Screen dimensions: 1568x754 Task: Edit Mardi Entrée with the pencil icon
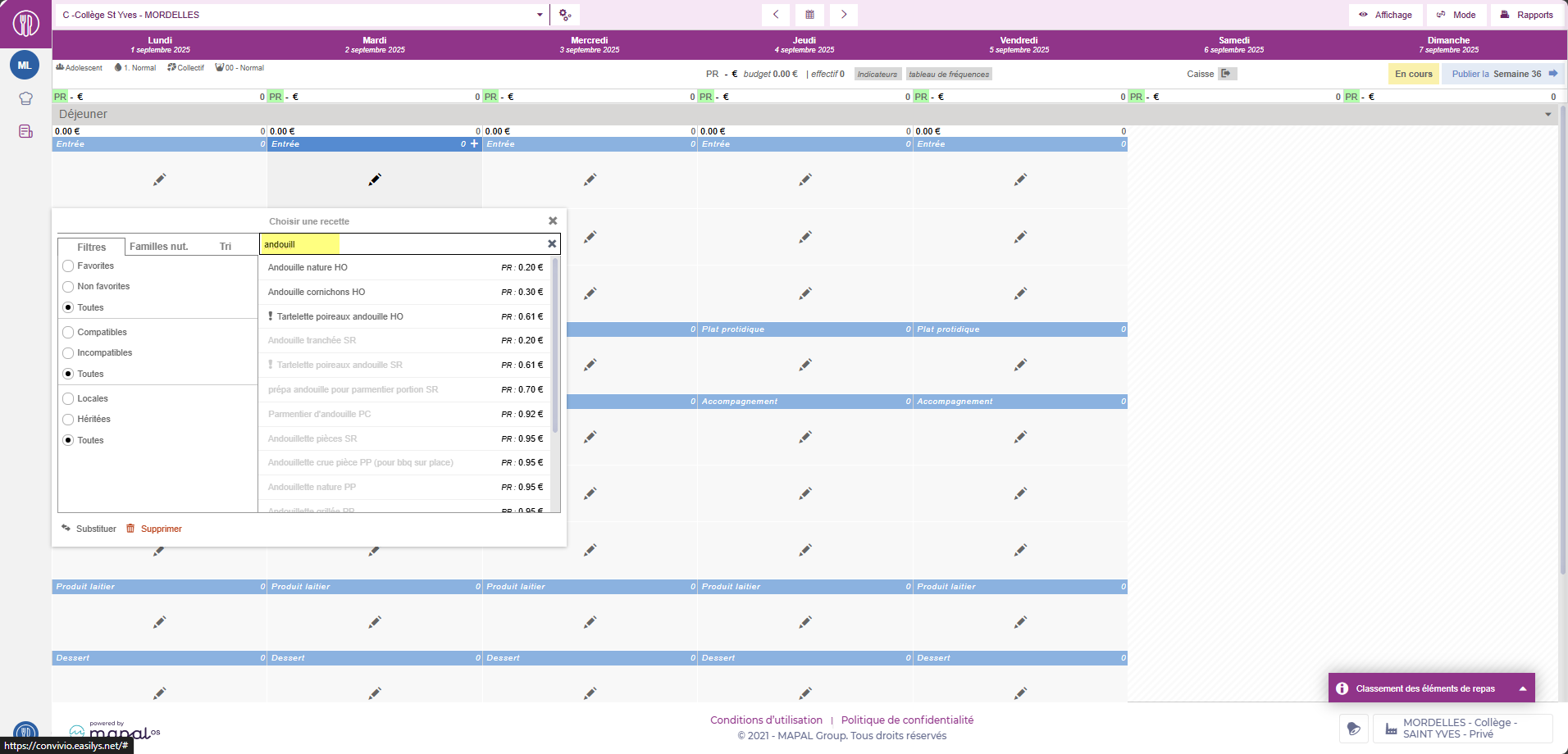[x=375, y=179]
